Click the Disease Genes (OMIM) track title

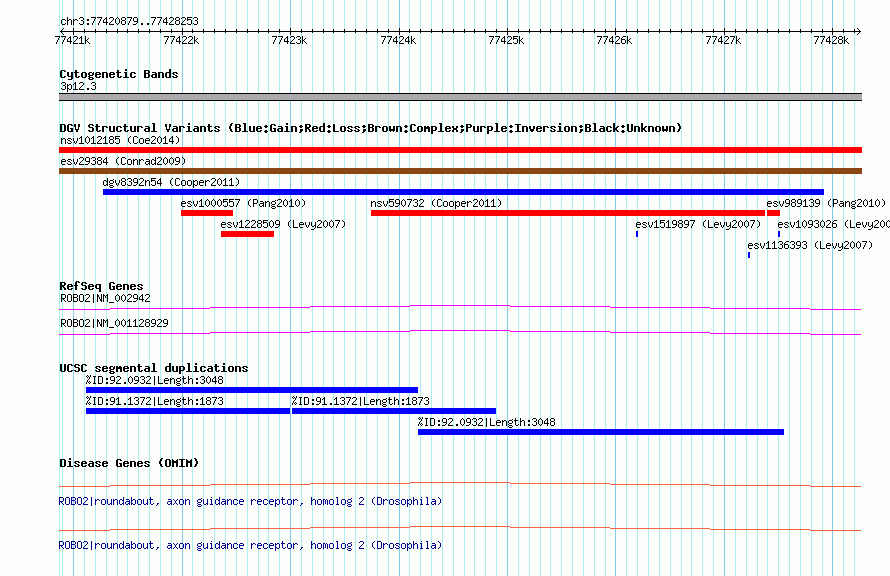tap(129, 463)
